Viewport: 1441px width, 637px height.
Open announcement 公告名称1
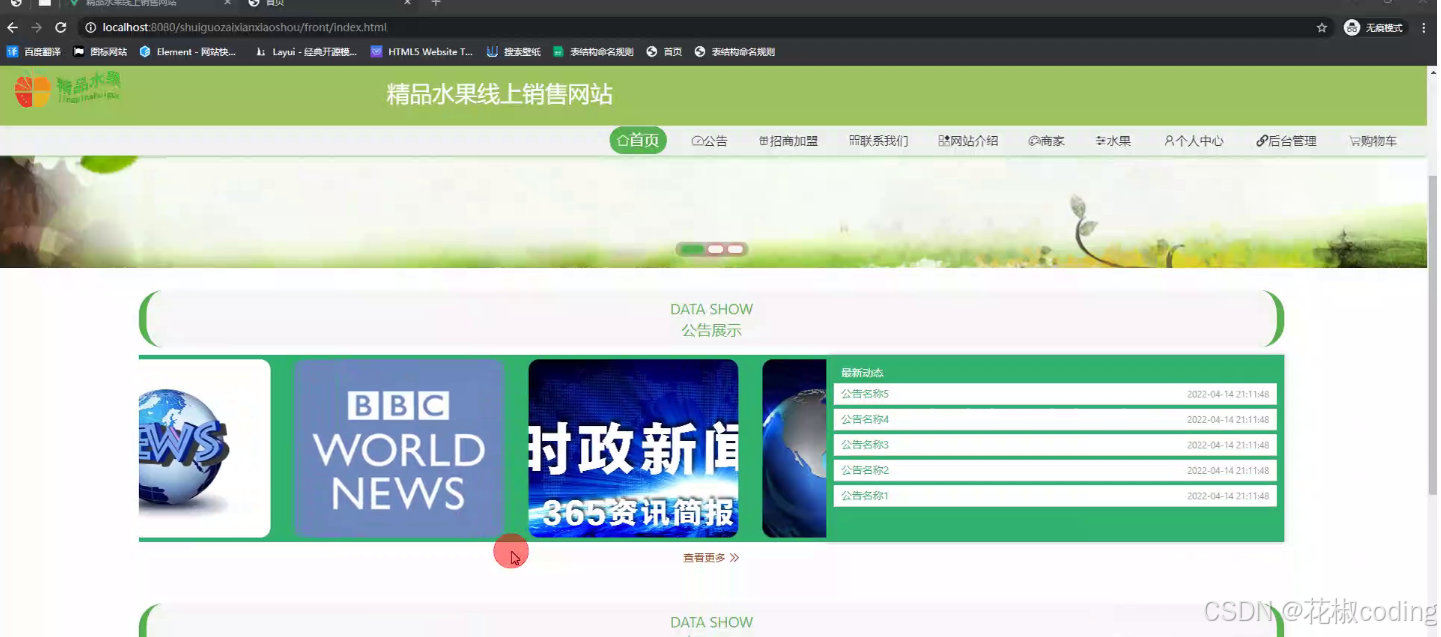coord(1055,496)
